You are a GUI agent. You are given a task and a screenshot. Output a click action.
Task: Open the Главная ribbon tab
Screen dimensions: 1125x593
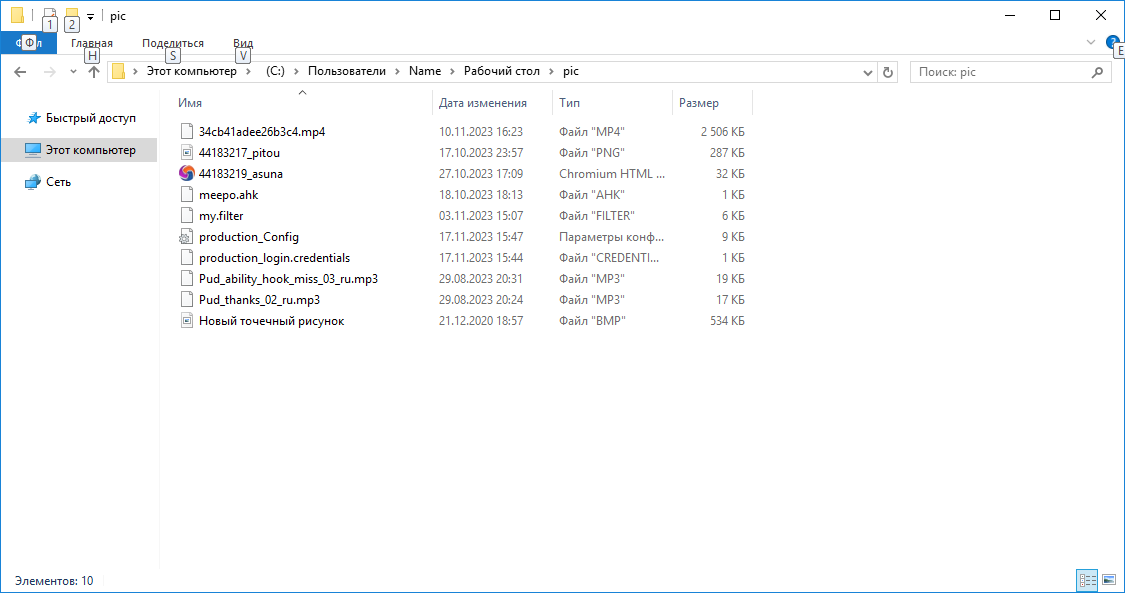92,43
